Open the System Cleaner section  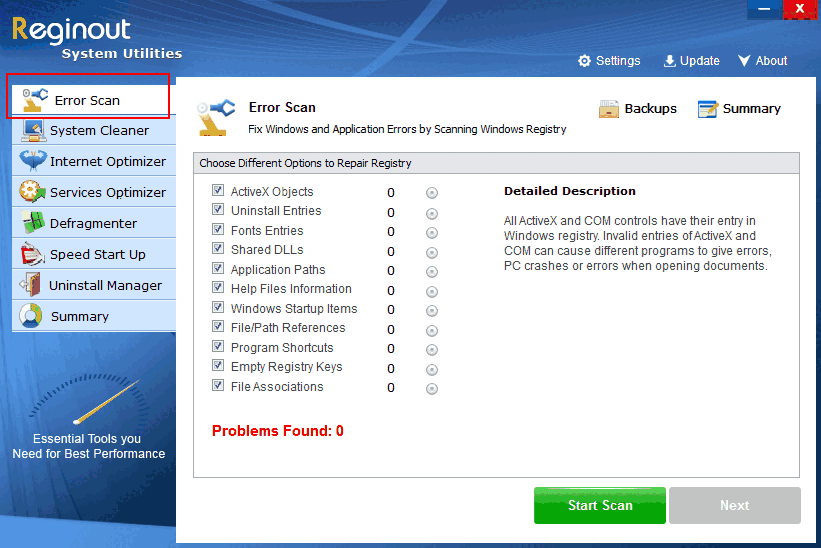(x=94, y=130)
